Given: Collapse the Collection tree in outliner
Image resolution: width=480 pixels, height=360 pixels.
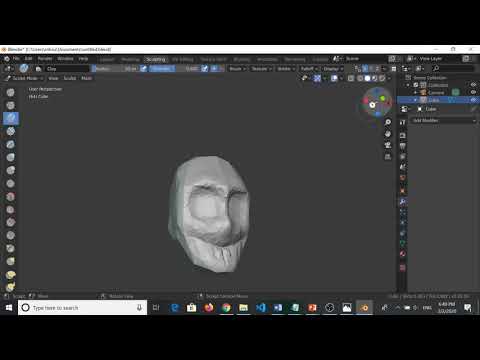Looking at the screenshot, I should [408, 85].
